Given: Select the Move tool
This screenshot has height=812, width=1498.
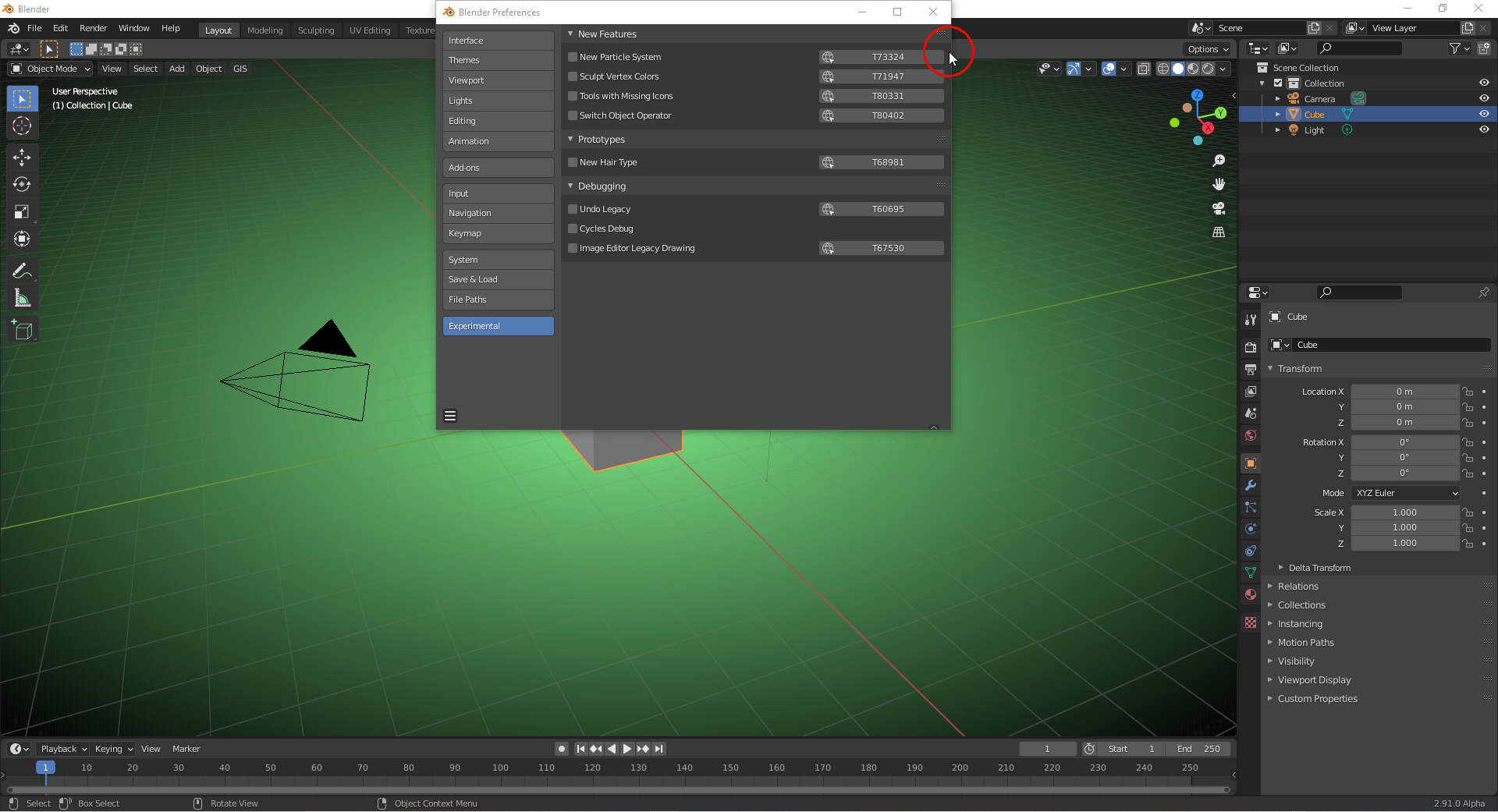Looking at the screenshot, I should (22, 158).
